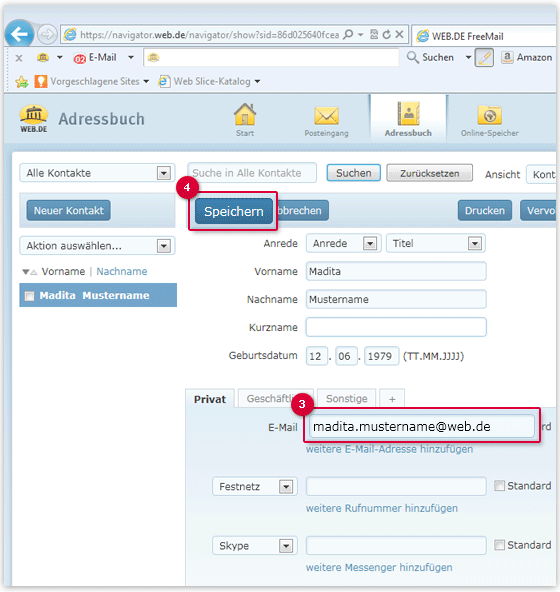This screenshot has height=592, width=560.
Task: Open the Titel dropdown
Action: [436, 244]
